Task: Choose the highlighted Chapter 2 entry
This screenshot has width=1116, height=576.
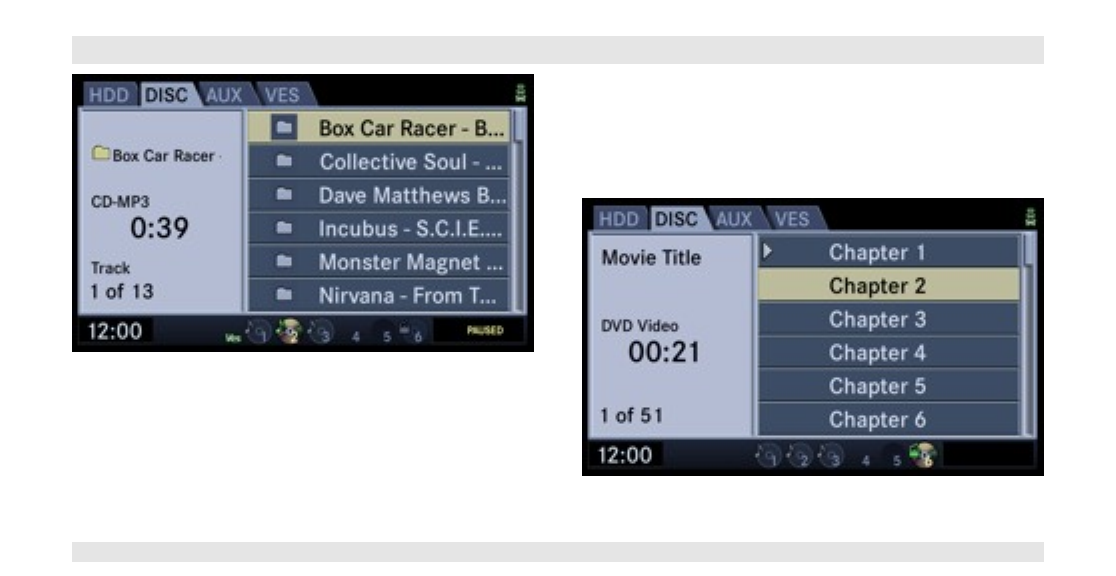Action: 889,286
